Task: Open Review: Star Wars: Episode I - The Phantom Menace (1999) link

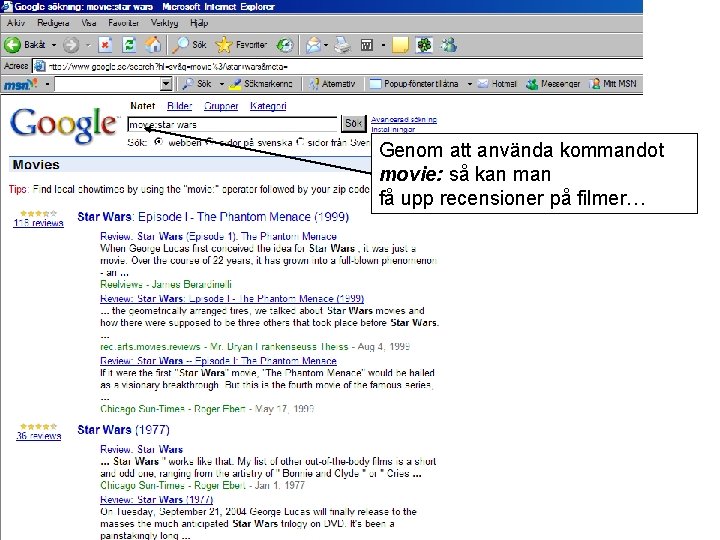Action: pyautogui.click(x=232, y=298)
